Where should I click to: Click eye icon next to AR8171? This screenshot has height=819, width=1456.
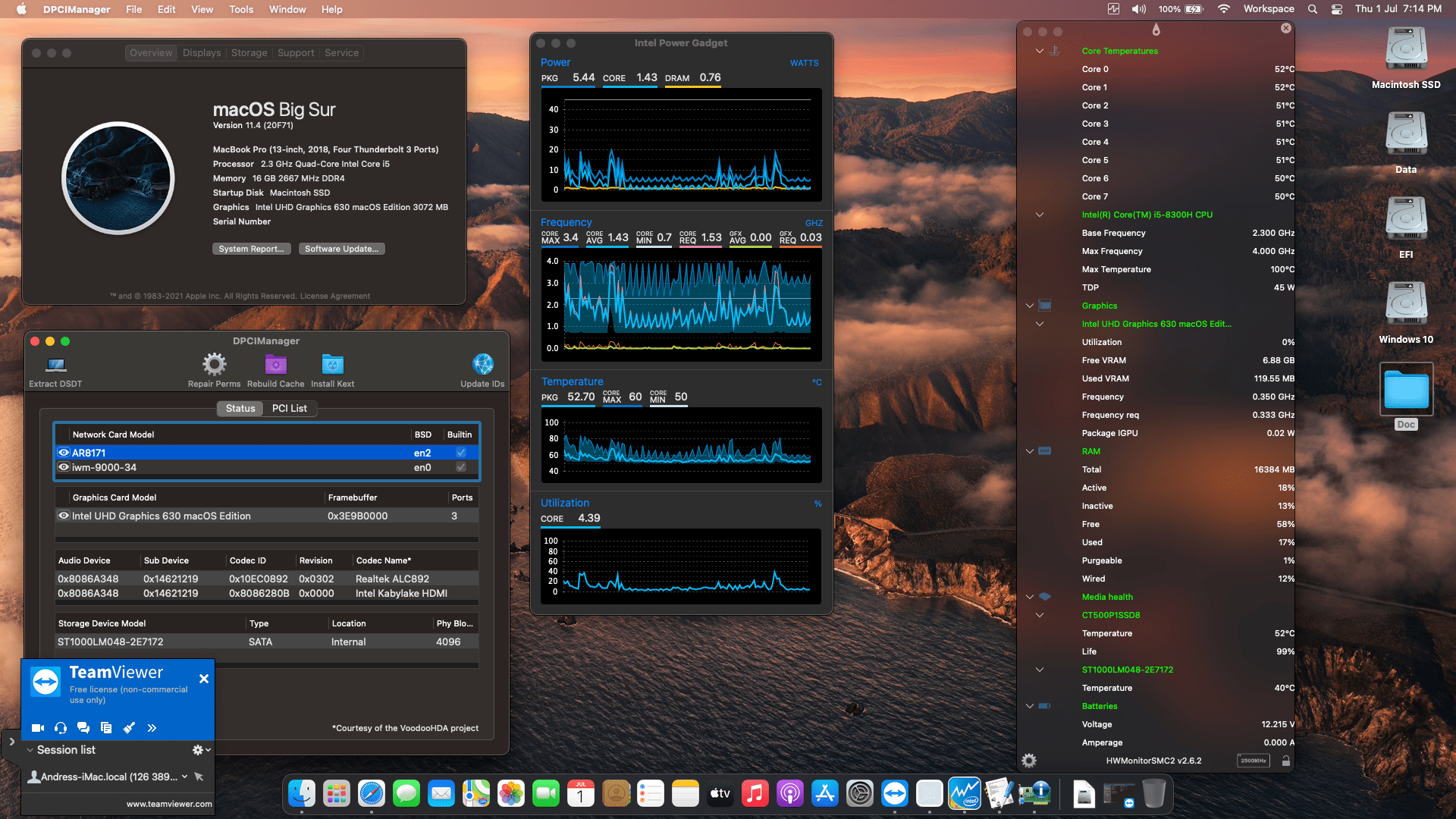tap(64, 453)
